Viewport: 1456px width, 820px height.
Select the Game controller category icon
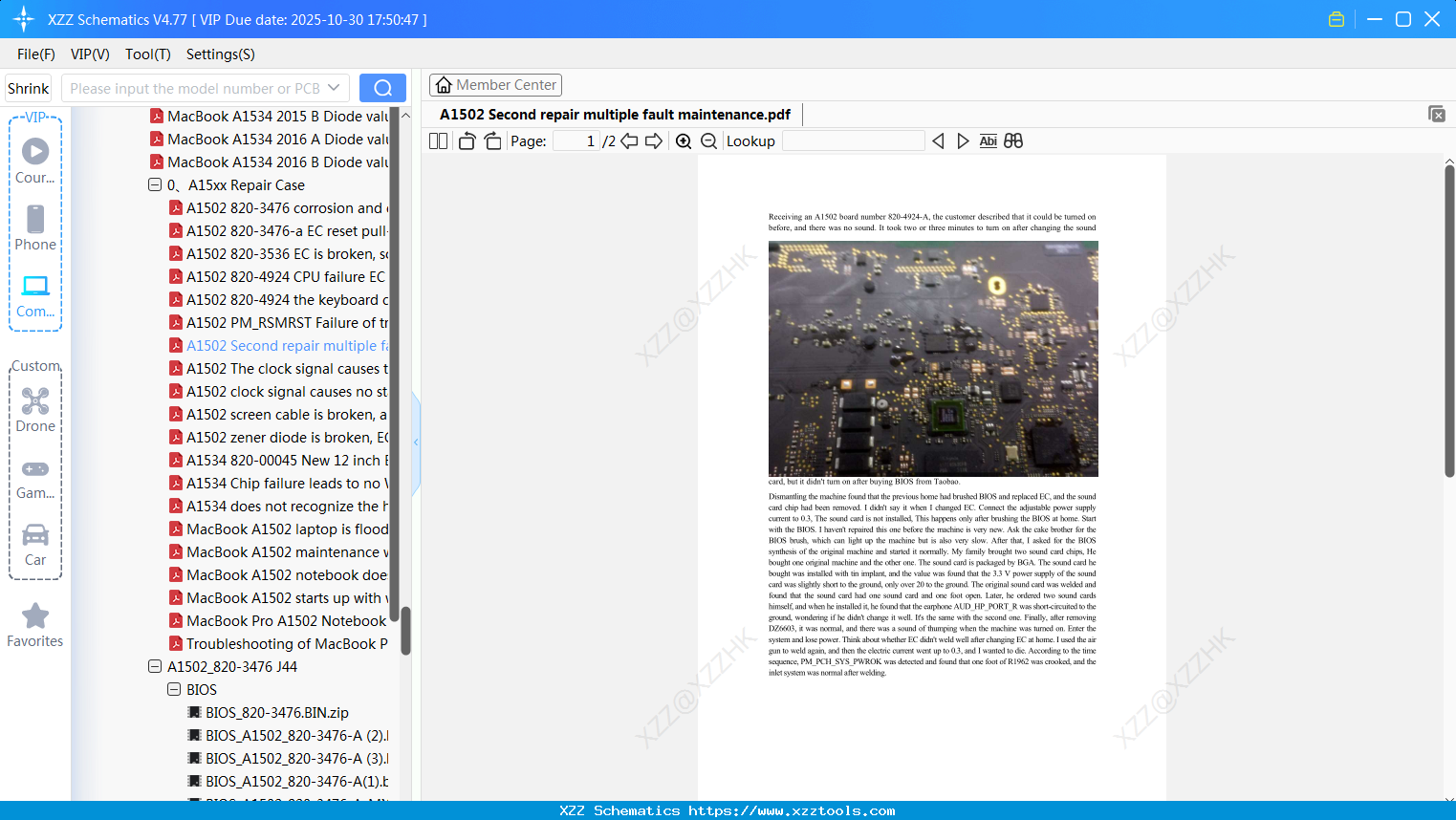click(35, 468)
